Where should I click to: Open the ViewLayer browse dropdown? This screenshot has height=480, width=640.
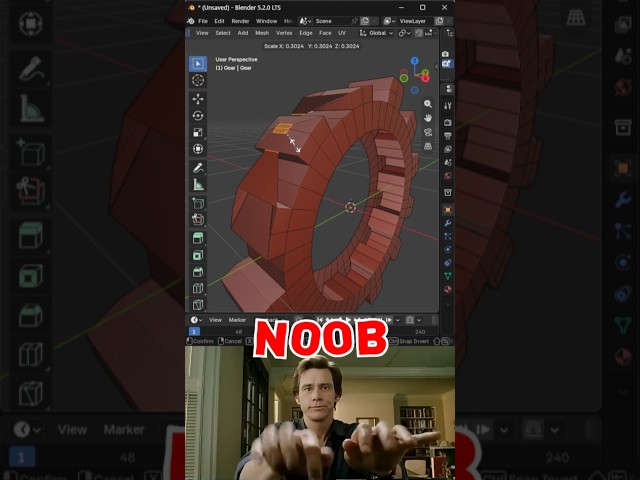coord(389,21)
